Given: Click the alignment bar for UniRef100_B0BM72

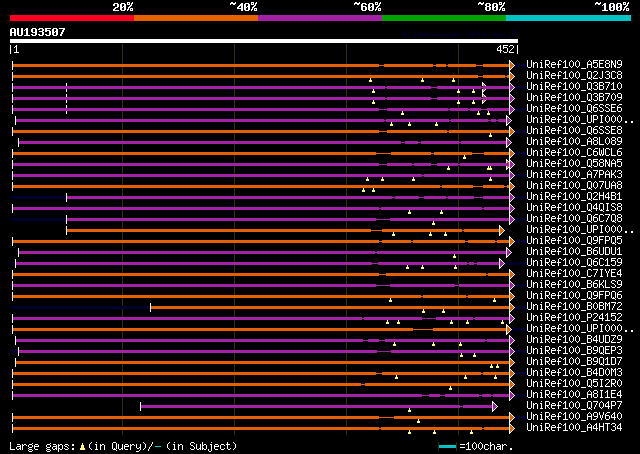Looking at the screenshot, I should [x=330, y=307].
